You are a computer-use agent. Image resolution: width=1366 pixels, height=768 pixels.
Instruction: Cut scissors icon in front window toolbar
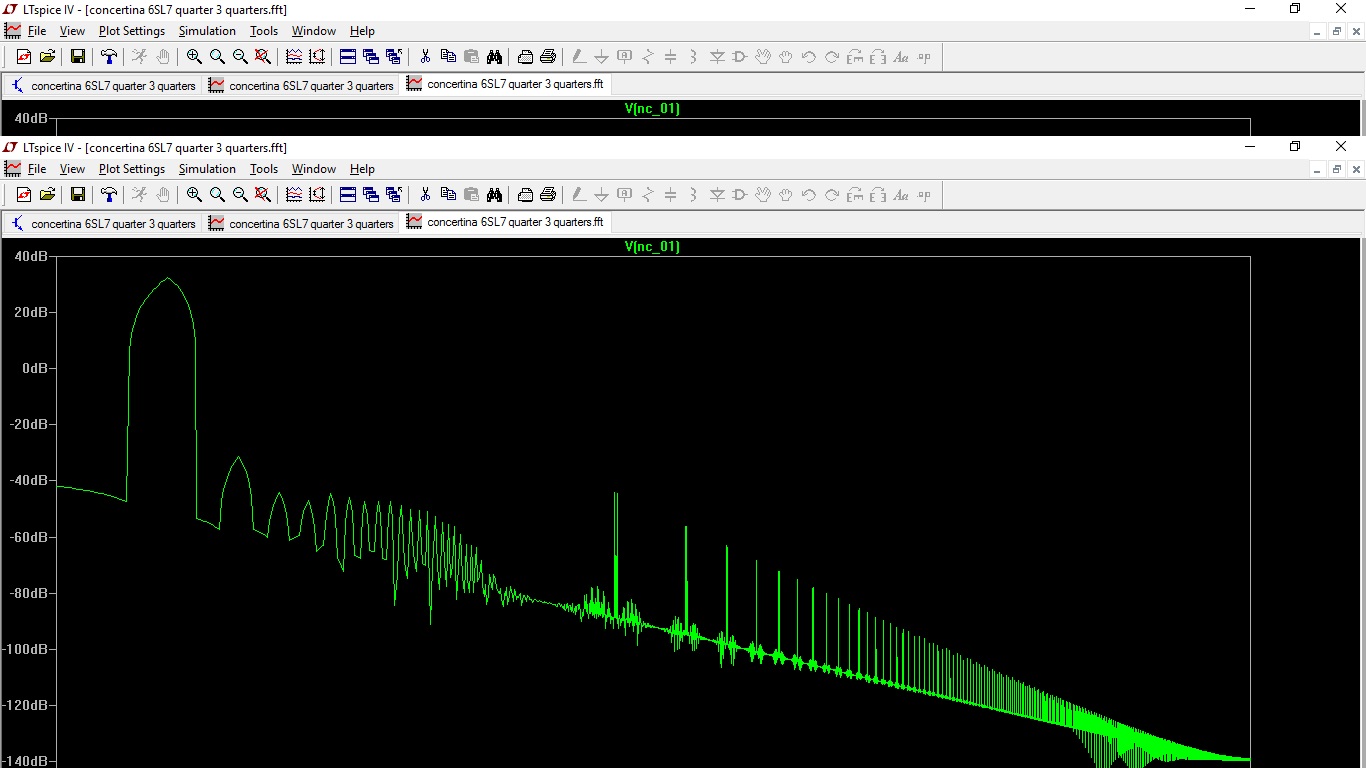click(425, 195)
